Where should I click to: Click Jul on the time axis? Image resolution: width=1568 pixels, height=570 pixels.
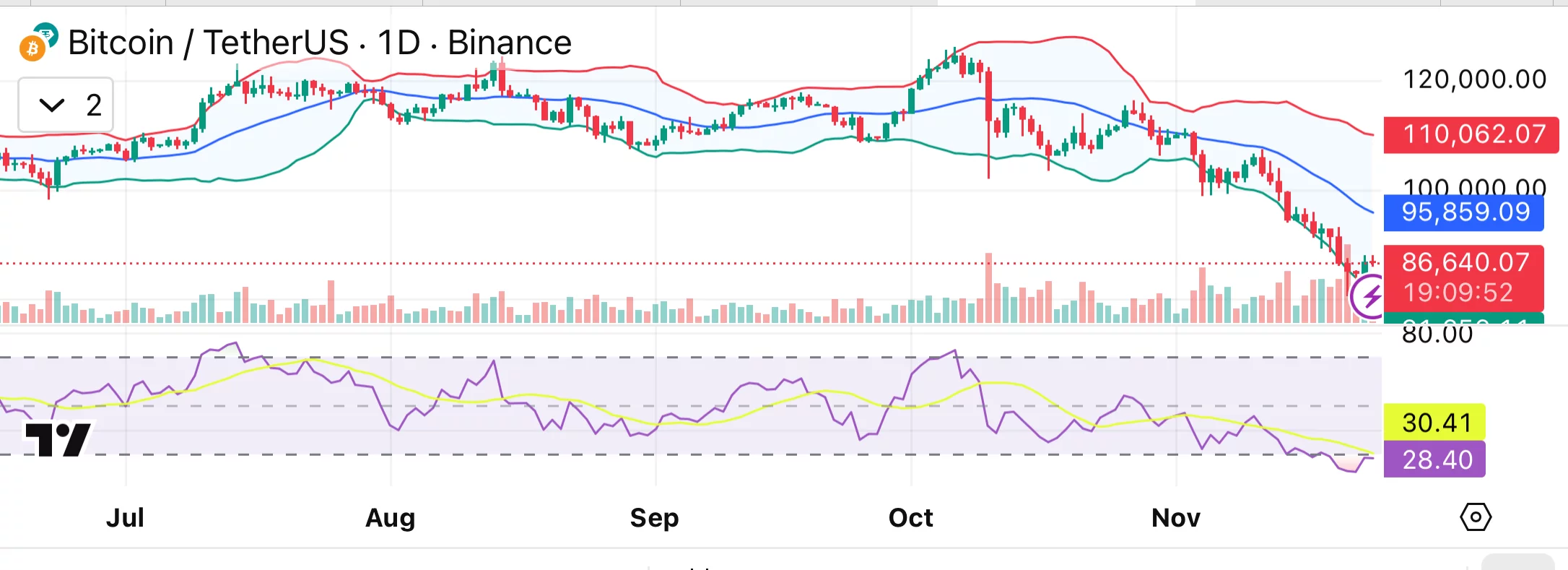[126, 518]
